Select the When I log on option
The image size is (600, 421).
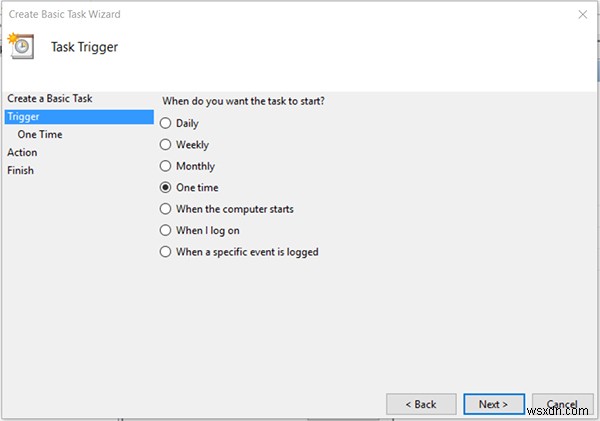point(166,231)
